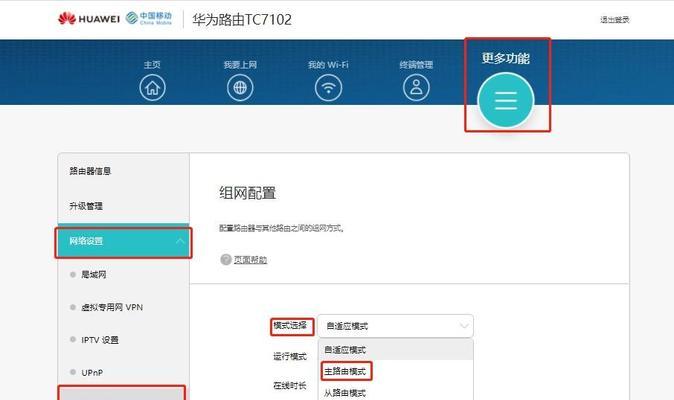Image resolution: width=674 pixels, height=400 pixels.
Task: Open the 我要上网 globe icon
Action: (240, 88)
